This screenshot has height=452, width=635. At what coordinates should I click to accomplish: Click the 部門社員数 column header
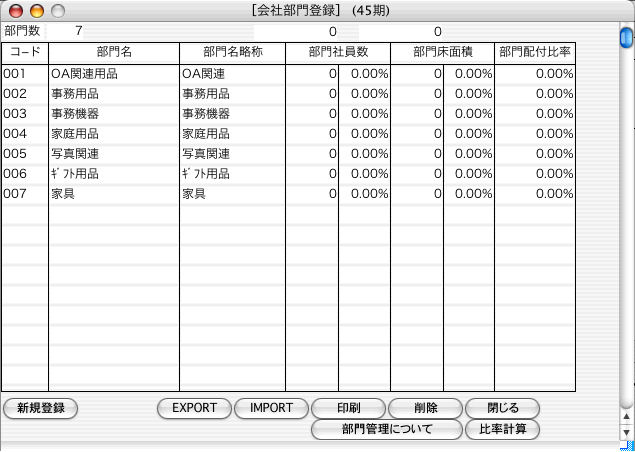point(337,50)
